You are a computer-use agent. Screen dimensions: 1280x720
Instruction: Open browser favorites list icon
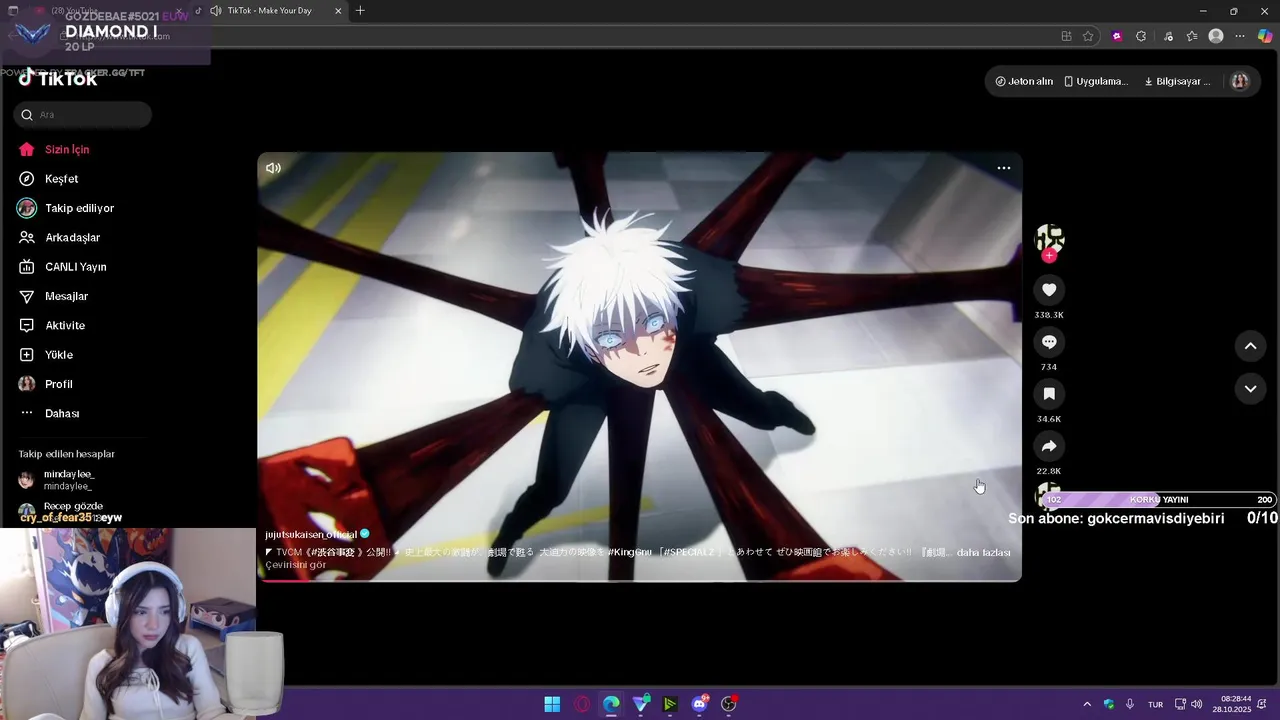1192,36
